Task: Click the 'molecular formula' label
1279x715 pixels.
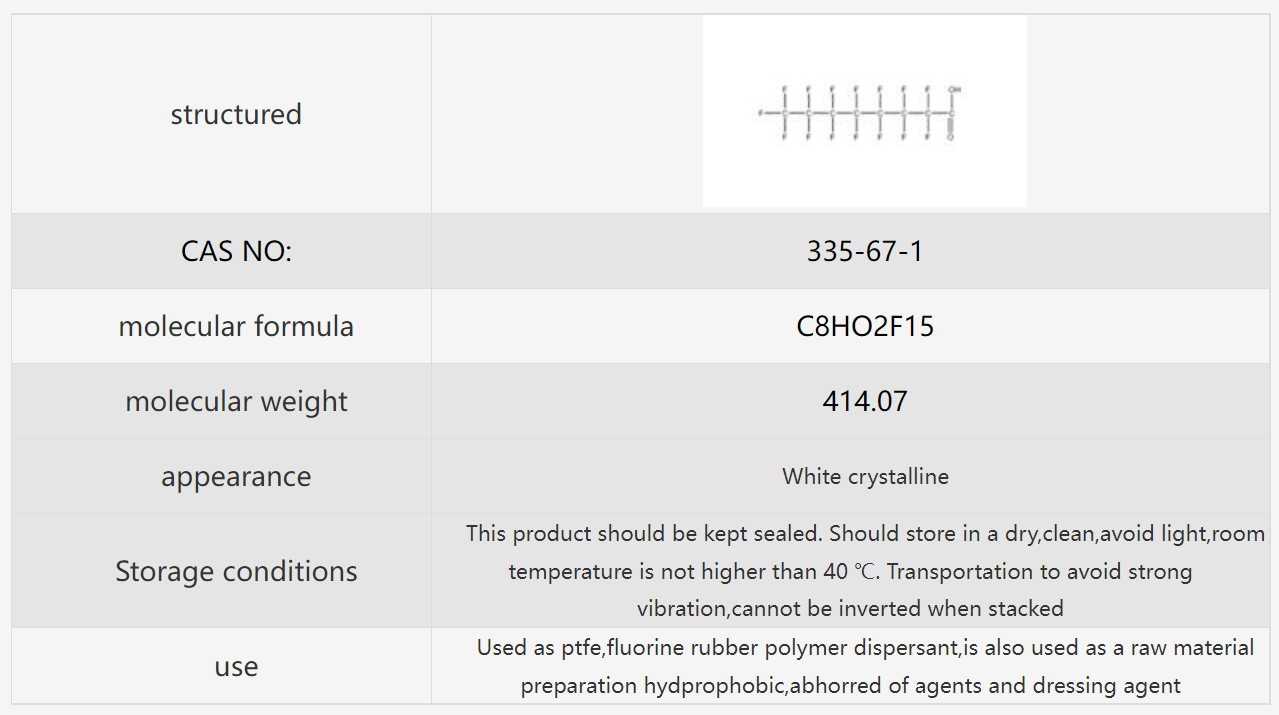Action: pos(236,326)
